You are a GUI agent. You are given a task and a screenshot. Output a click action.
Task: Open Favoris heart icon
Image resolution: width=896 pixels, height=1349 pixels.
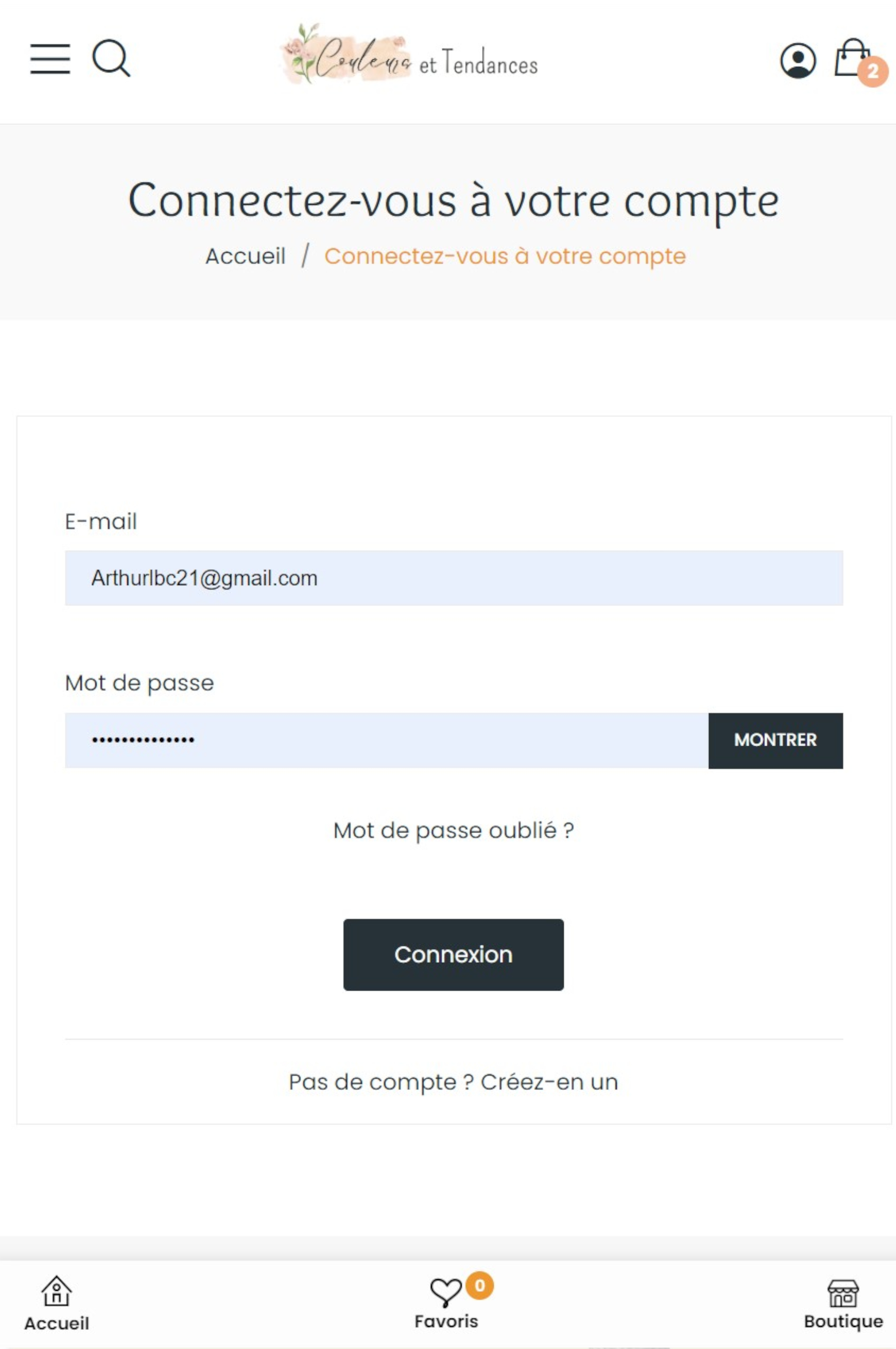coord(445,1292)
